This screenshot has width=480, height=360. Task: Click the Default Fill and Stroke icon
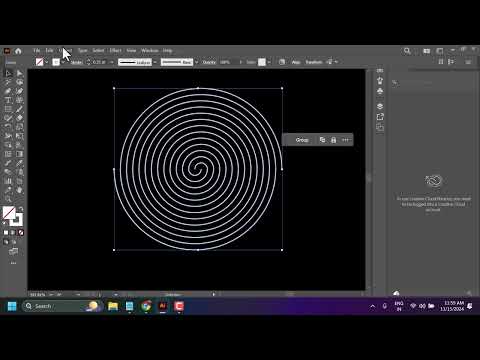click(x=5, y=223)
